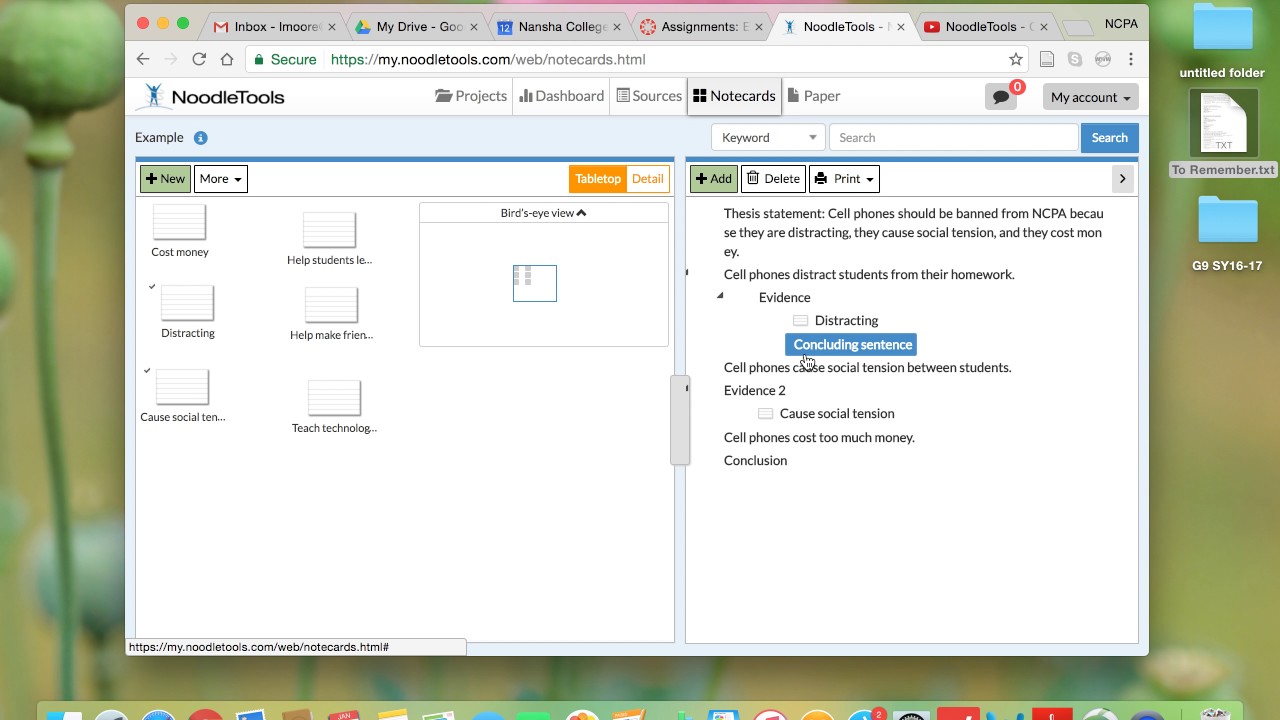Click the blue Search button
This screenshot has width=1280, height=720.
tap(1109, 138)
